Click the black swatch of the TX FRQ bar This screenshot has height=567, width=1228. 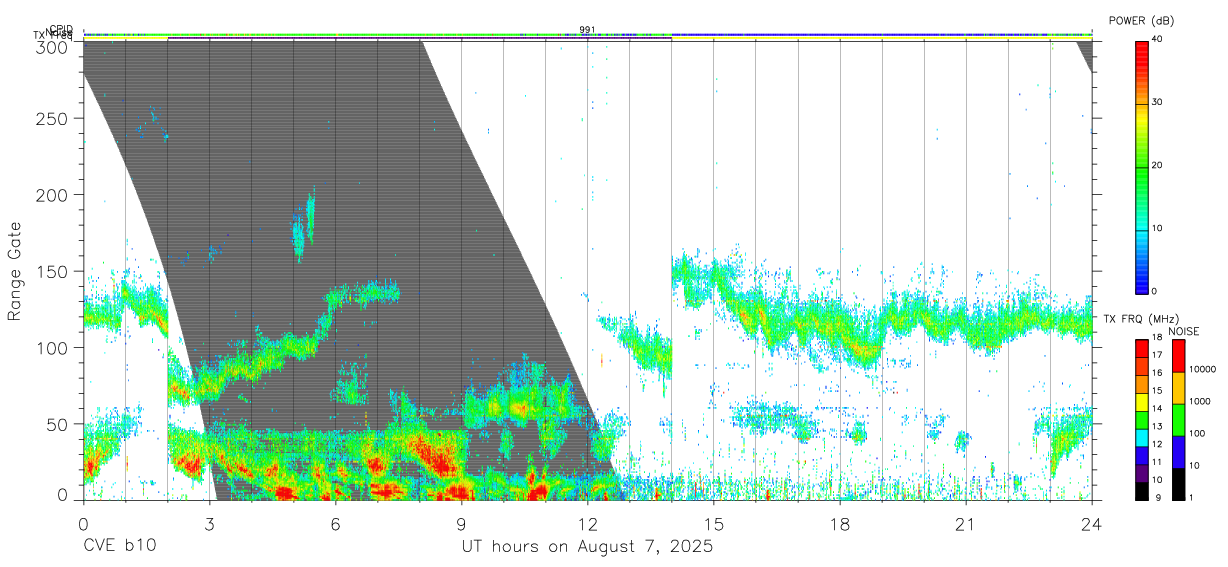[1142, 490]
